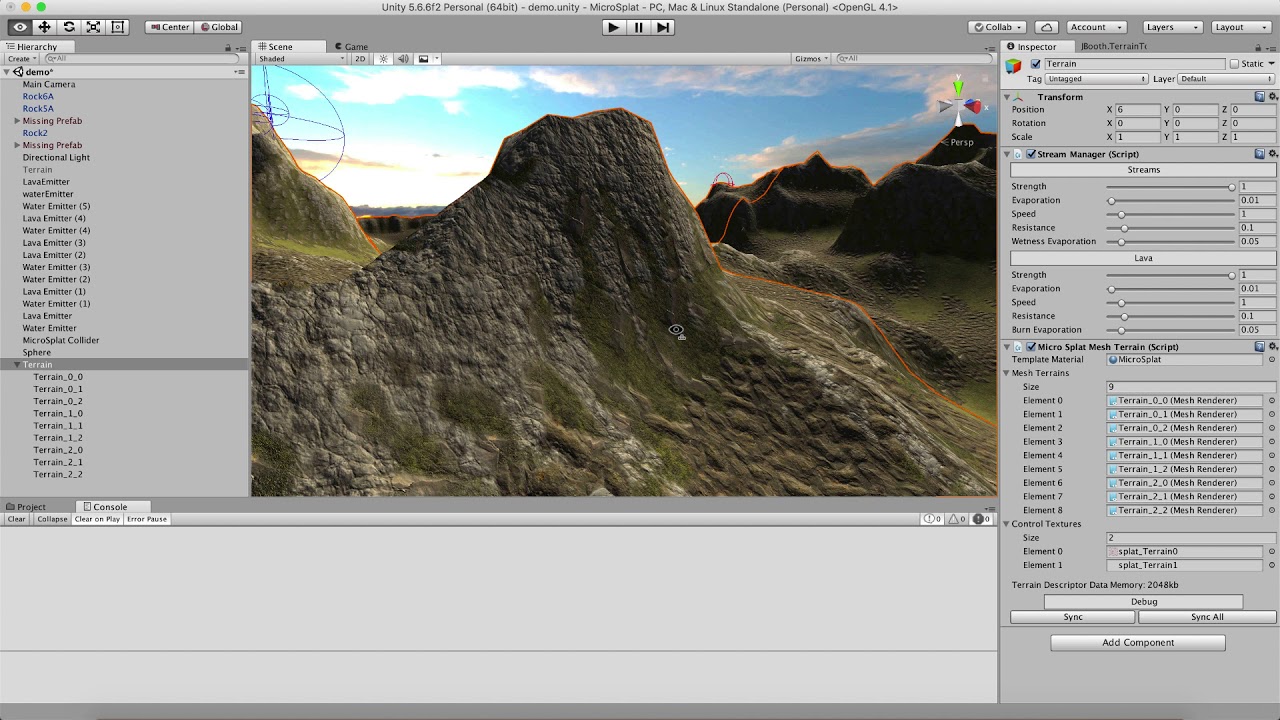Toggle scene lighting sun icon
This screenshot has height=720, width=1280.
[383, 59]
